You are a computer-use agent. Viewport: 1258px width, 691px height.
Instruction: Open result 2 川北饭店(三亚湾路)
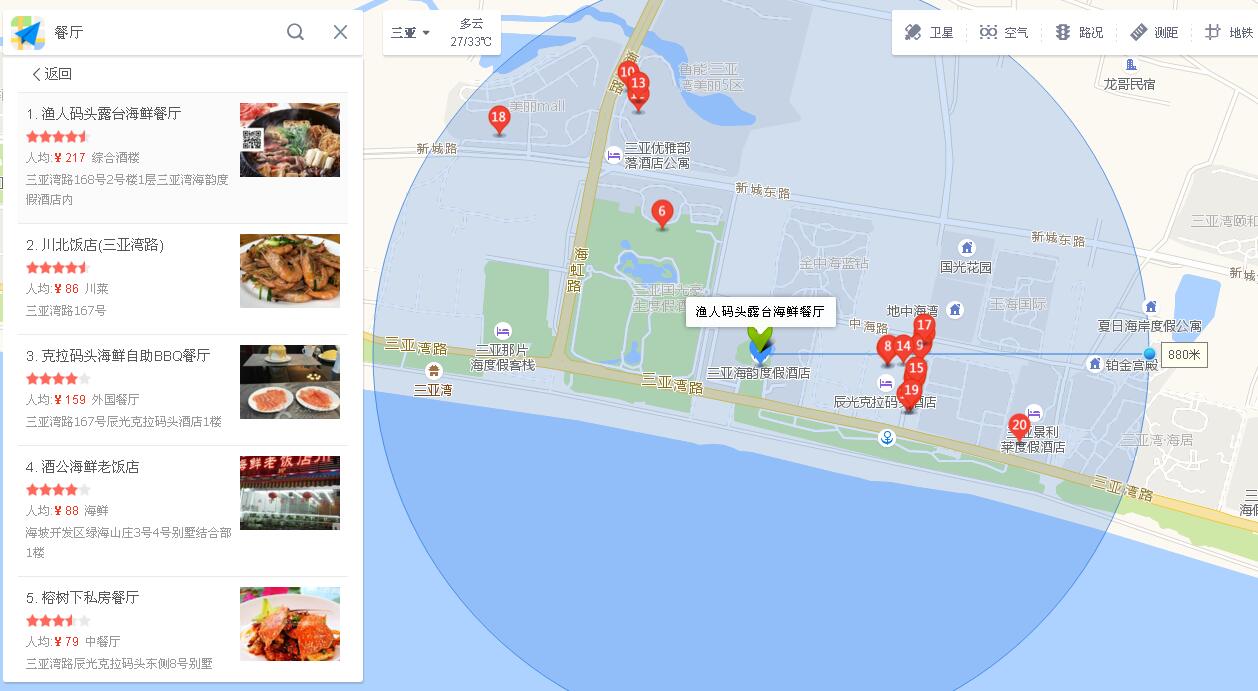coord(183,278)
